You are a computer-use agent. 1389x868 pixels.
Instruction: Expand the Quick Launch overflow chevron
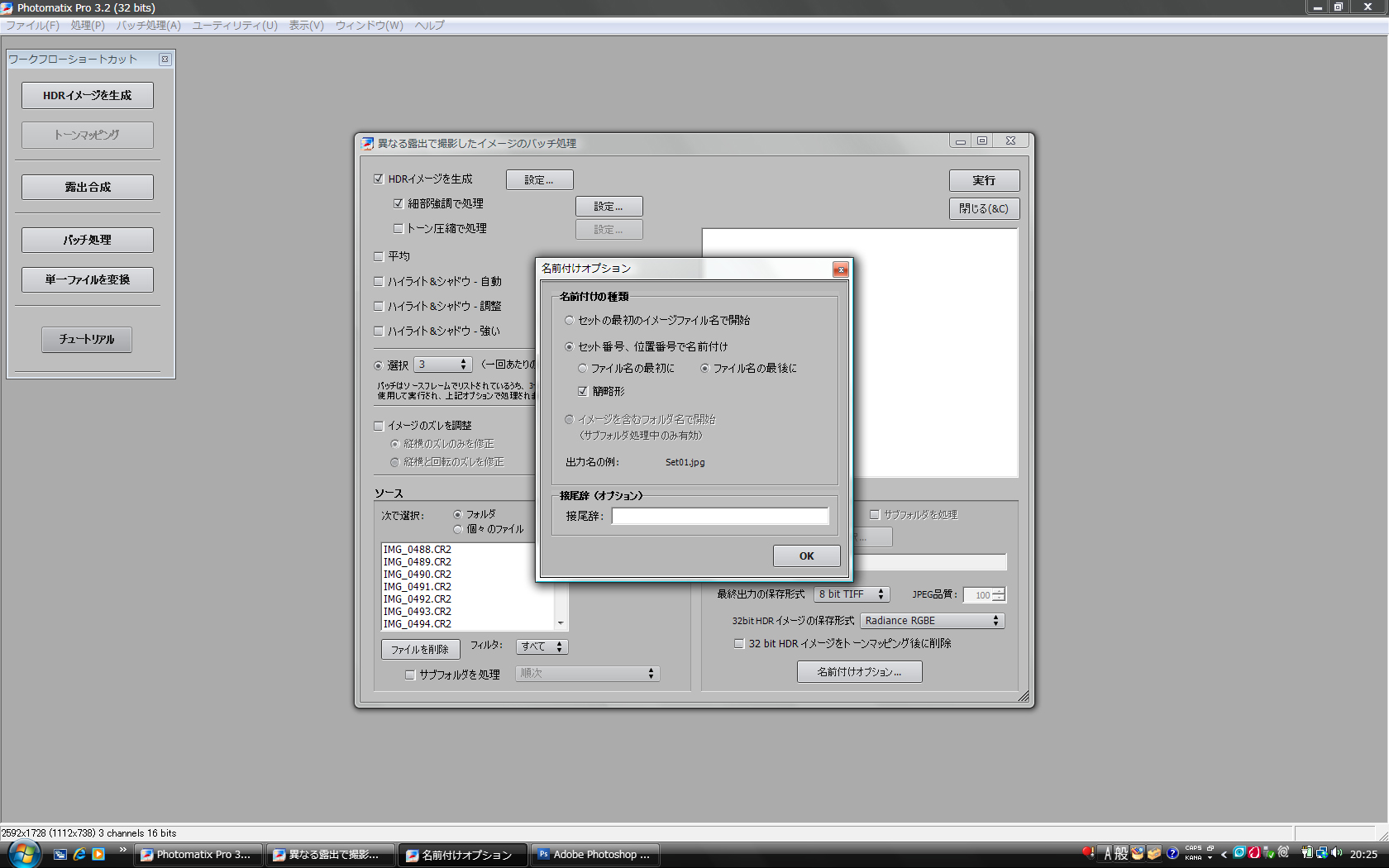pos(122,850)
